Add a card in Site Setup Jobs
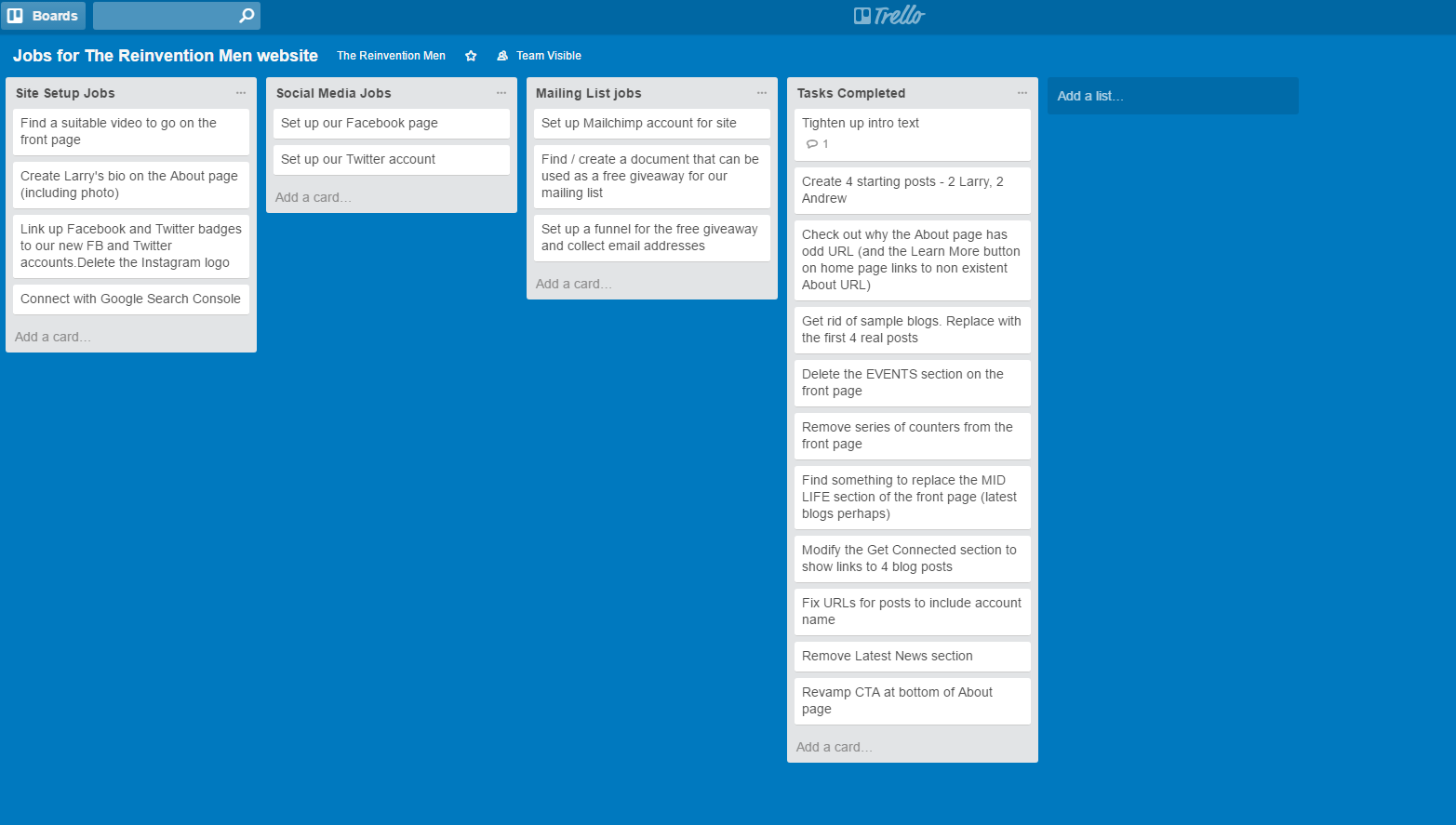 click(x=52, y=337)
